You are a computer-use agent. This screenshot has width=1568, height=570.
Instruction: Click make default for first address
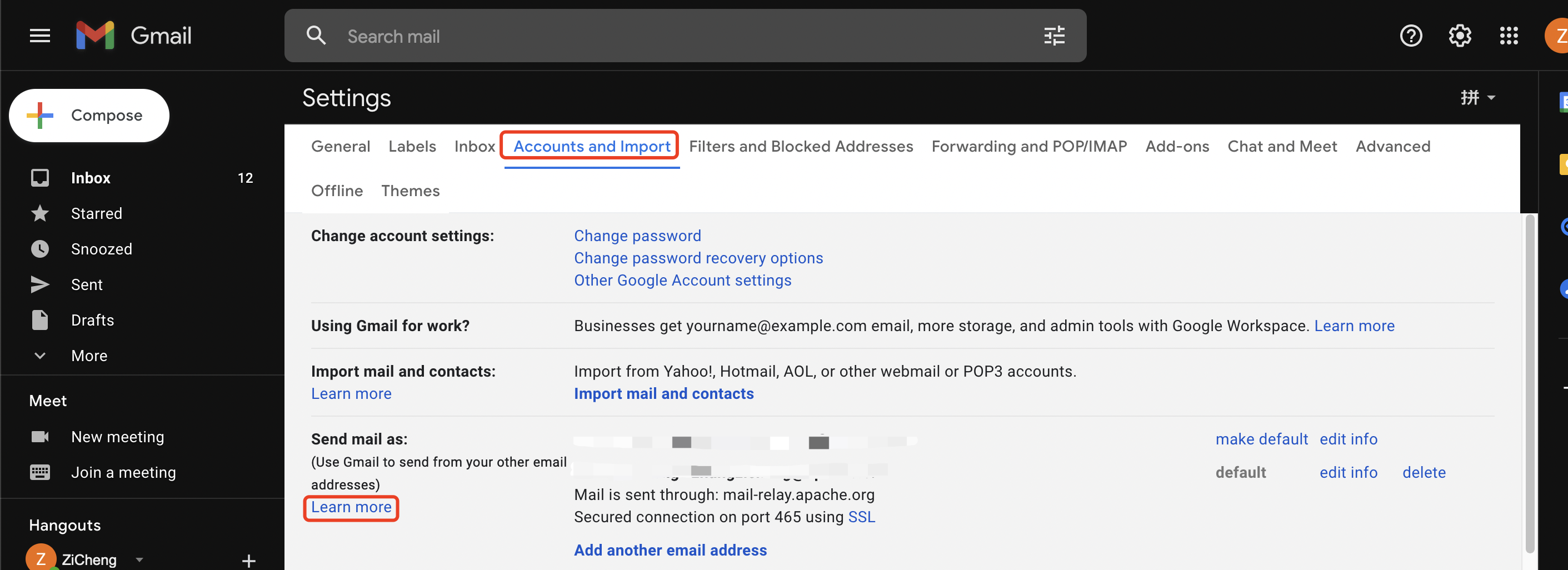tap(1261, 439)
